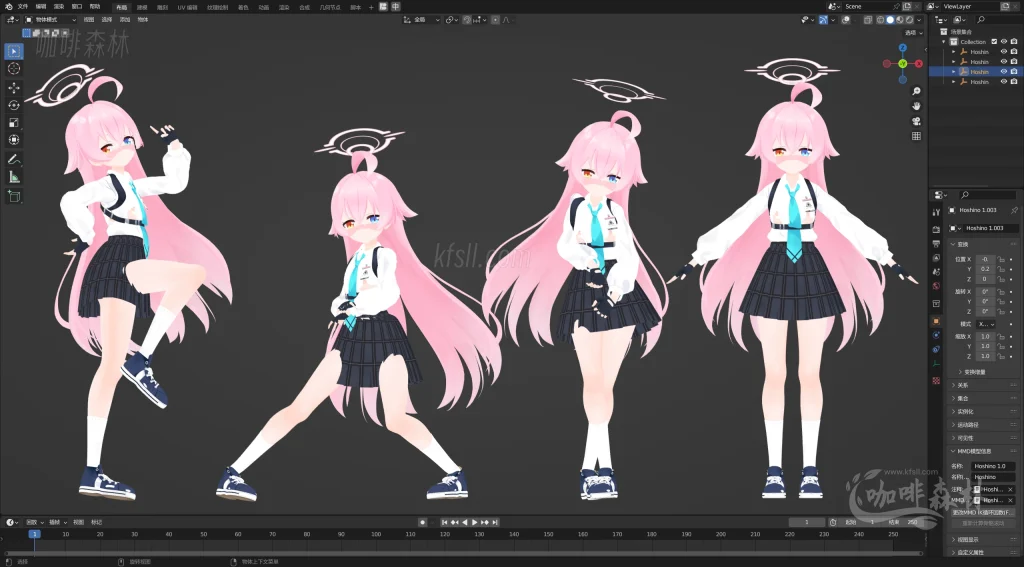Enable auto keying record button

coord(423,522)
